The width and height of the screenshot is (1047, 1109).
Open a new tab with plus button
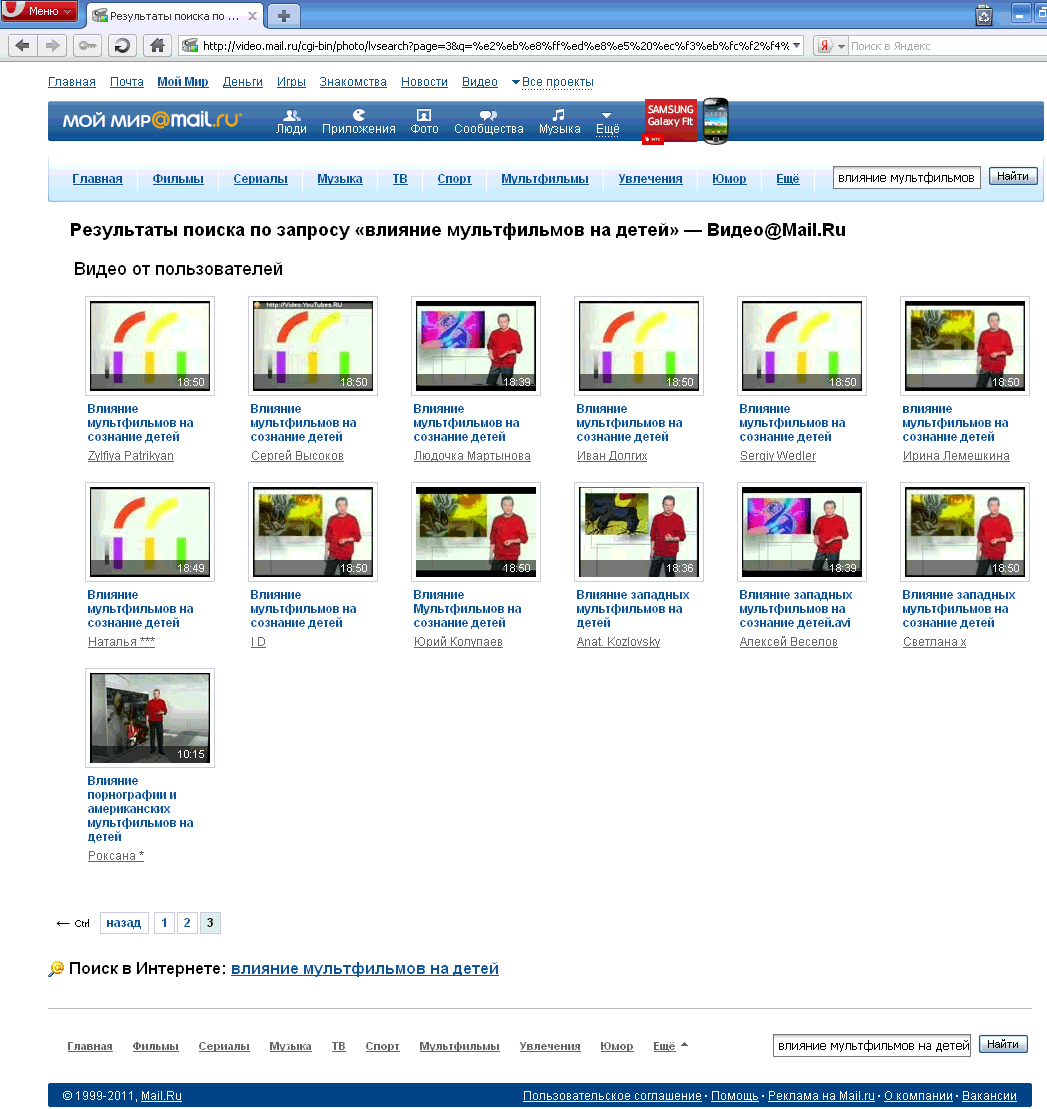click(284, 16)
